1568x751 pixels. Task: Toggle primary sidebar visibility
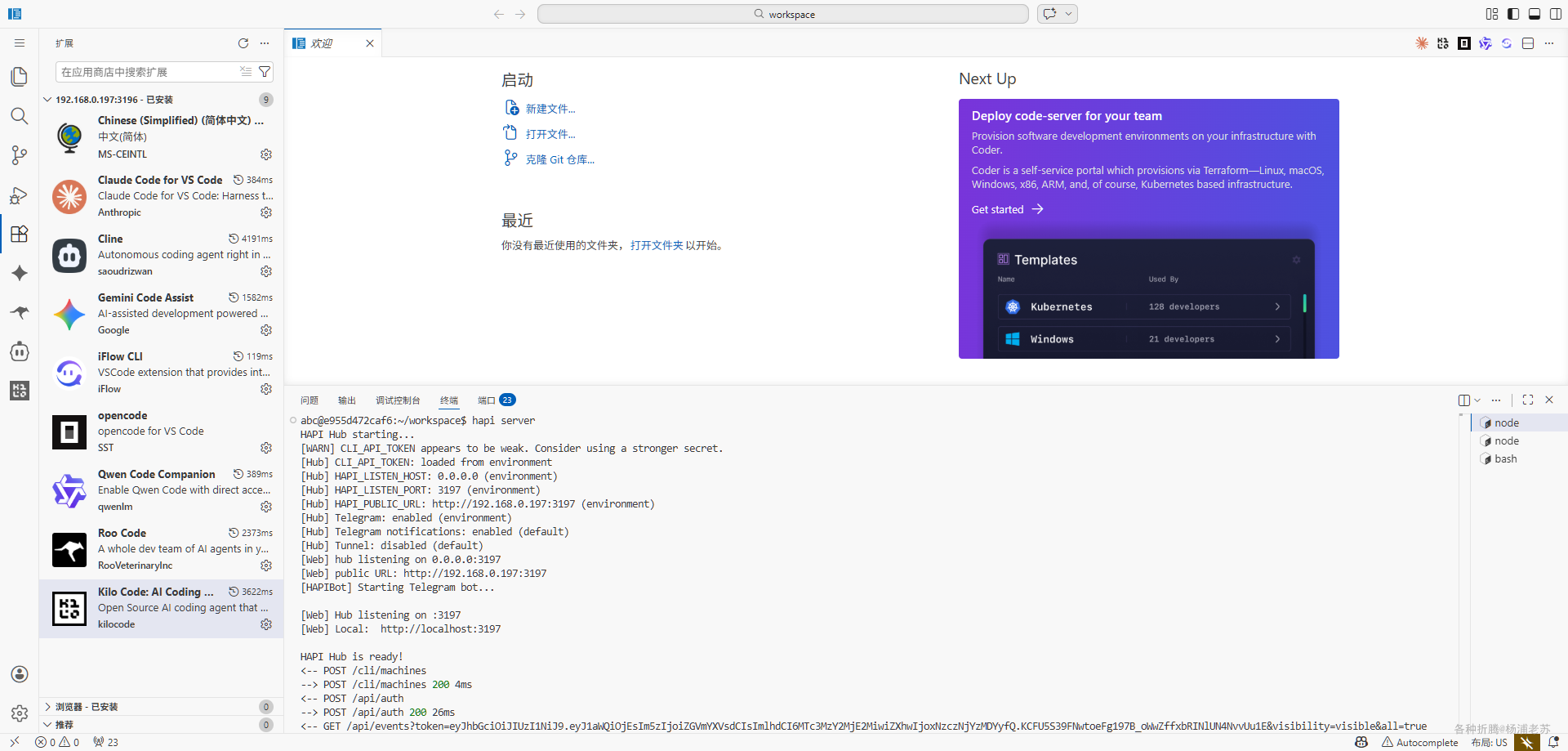[x=1513, y=14]
